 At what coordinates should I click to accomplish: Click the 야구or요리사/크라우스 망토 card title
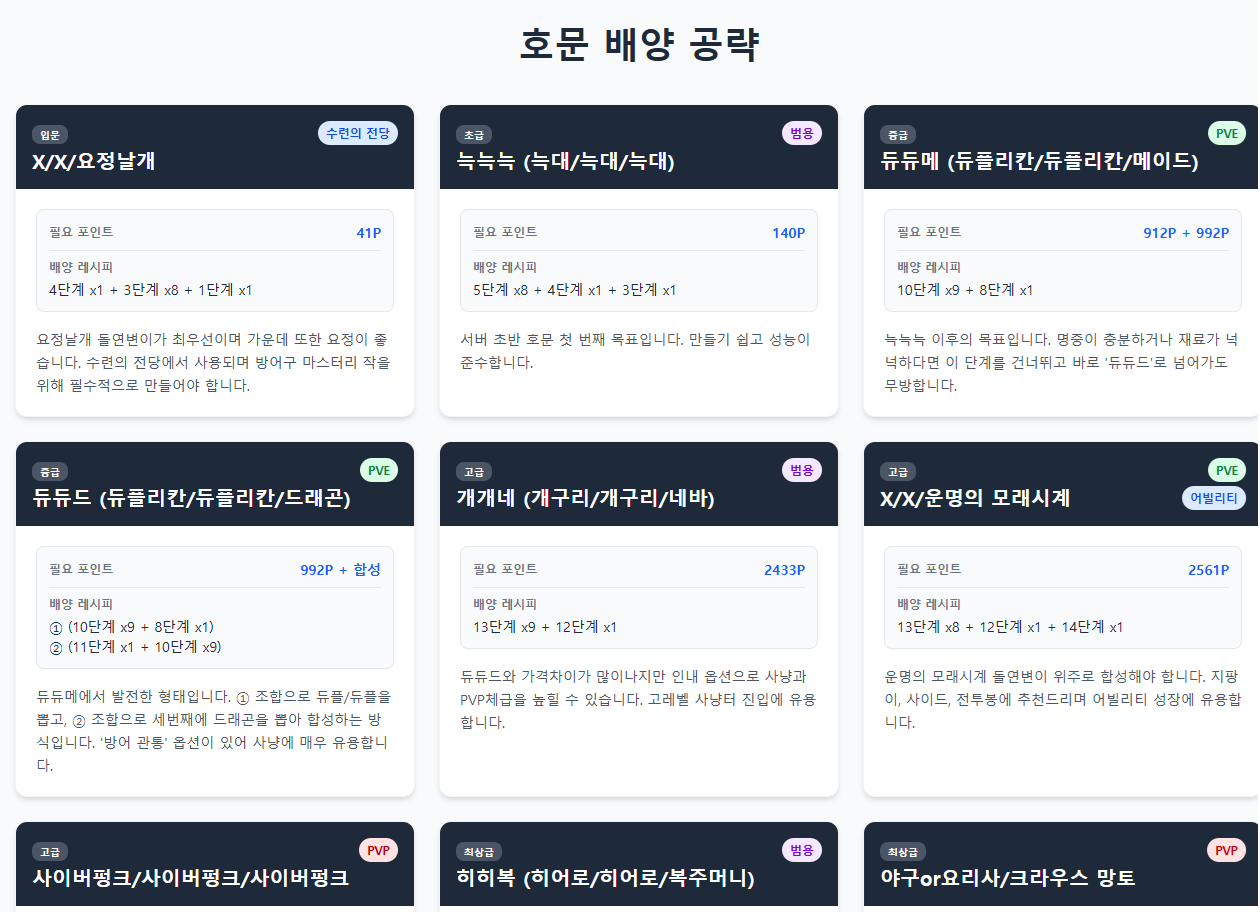point(1008,878)
